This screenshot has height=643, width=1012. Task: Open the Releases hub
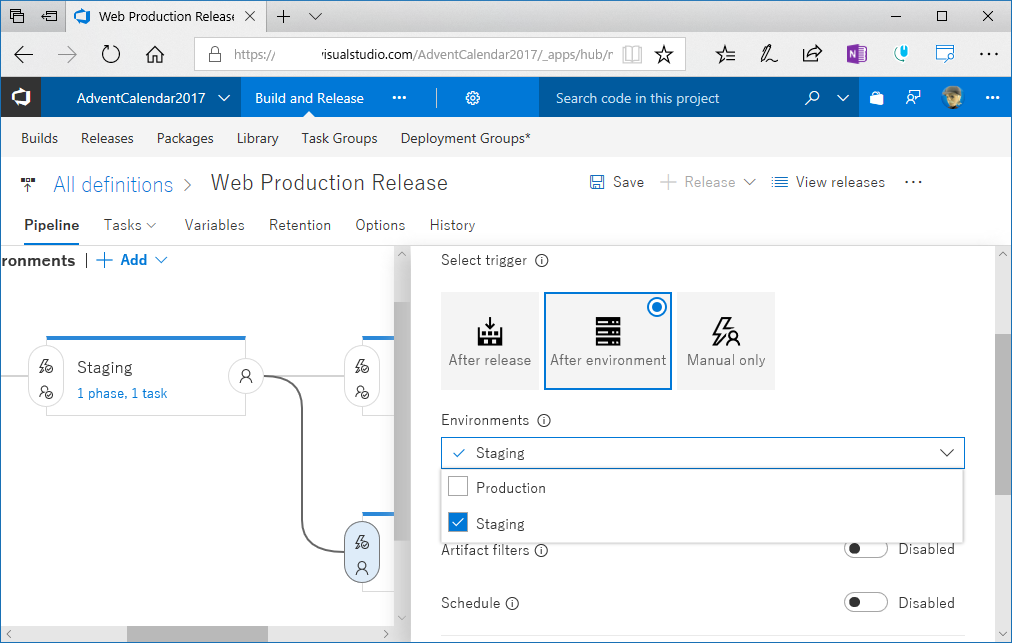pyautogui.click(x=107, y=138)
